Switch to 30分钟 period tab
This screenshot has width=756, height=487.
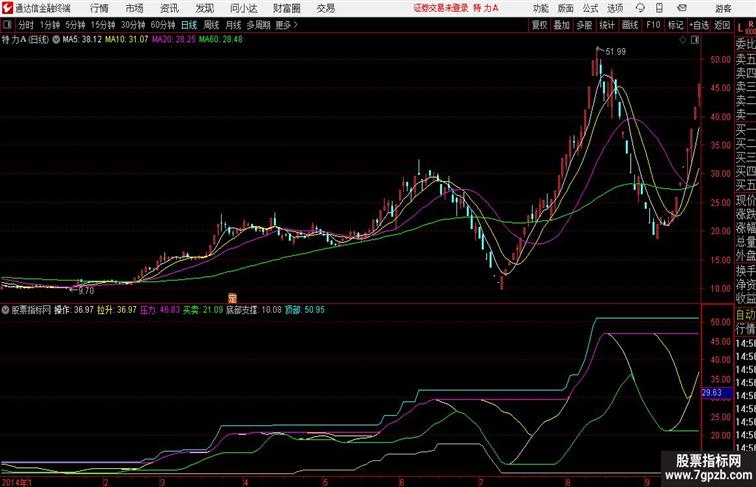coord(133,25)
